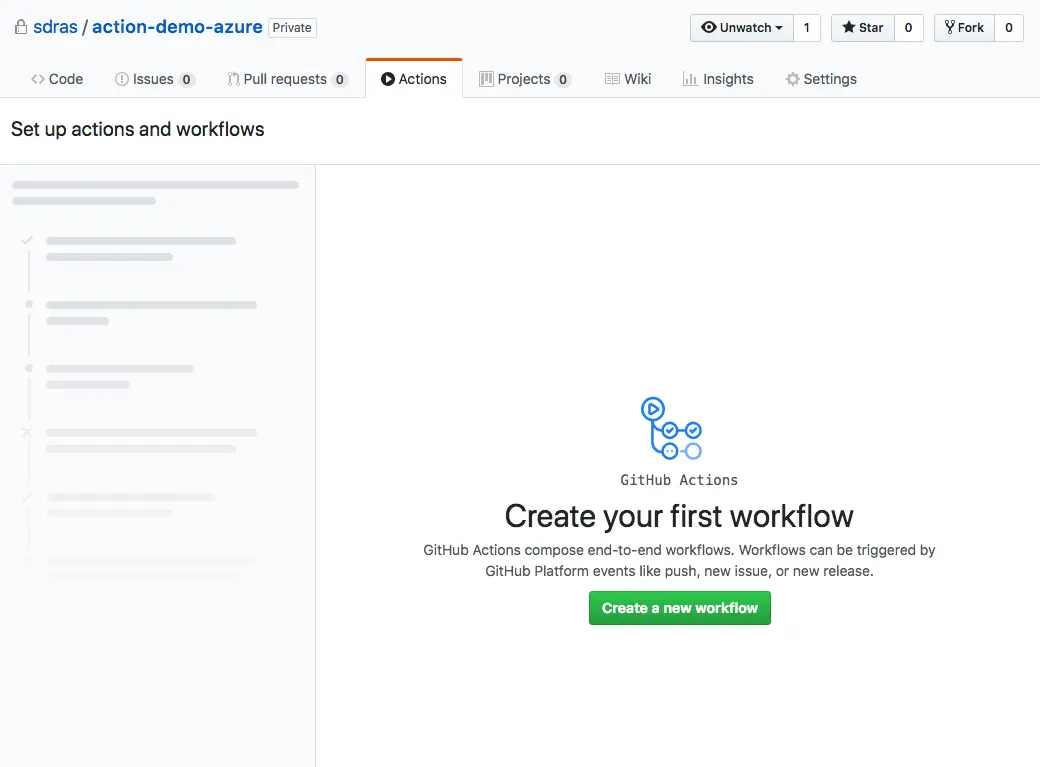The width and height of the screenshot is (1040, 767).
Task: Click the Actions play circle icon
Action: [x=387, y=79]
